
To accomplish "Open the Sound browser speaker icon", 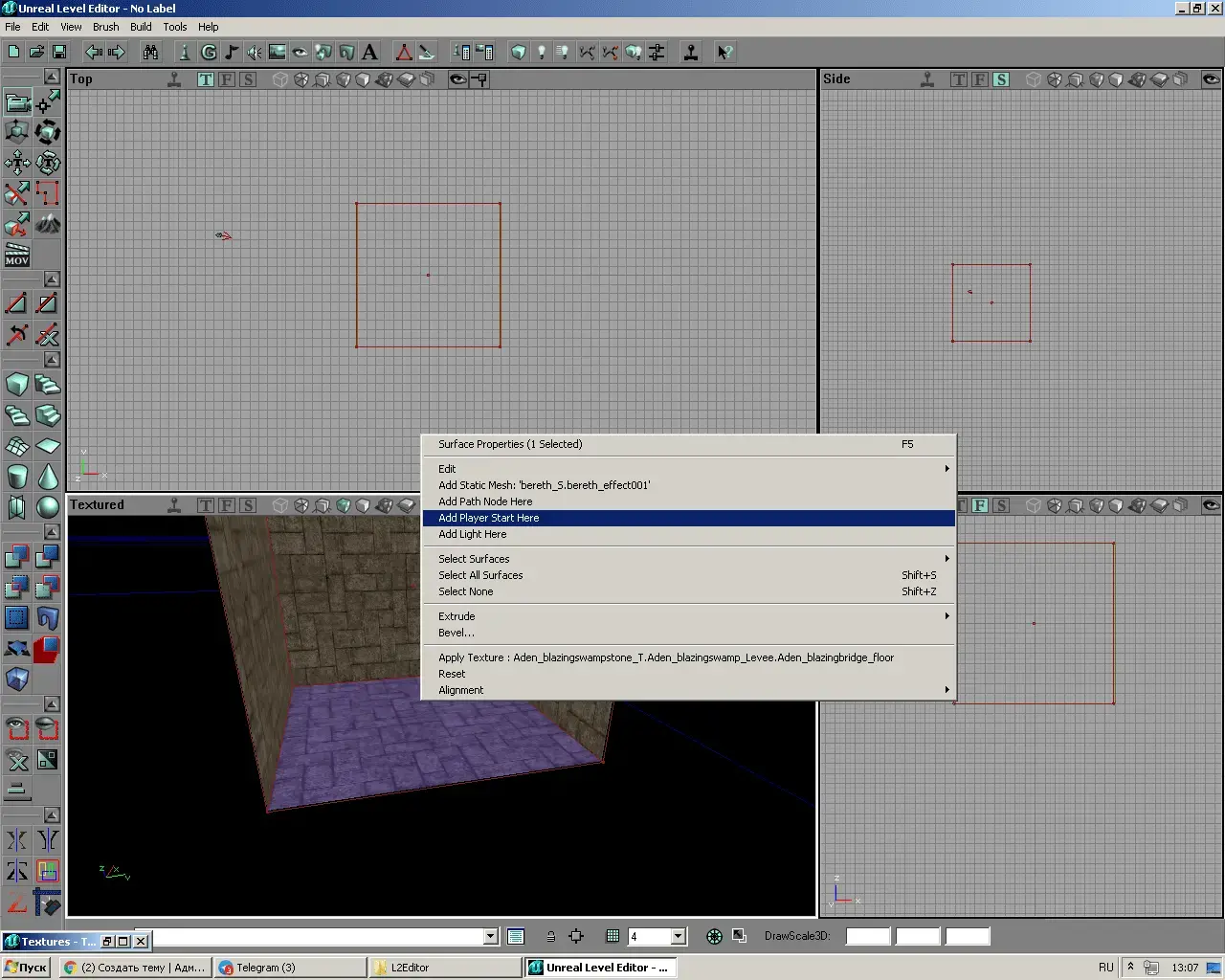I will (254, 52).
